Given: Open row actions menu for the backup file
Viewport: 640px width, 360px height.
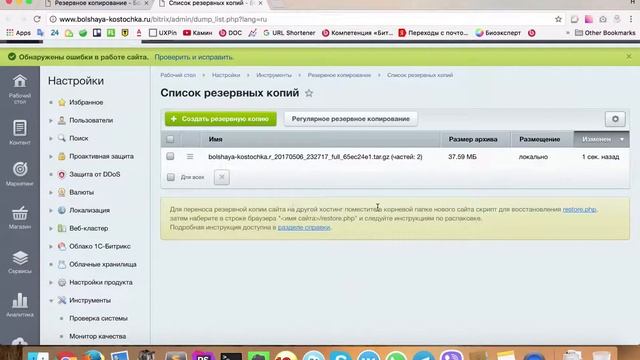Looking at the screenshot, I should pos(190,156).
